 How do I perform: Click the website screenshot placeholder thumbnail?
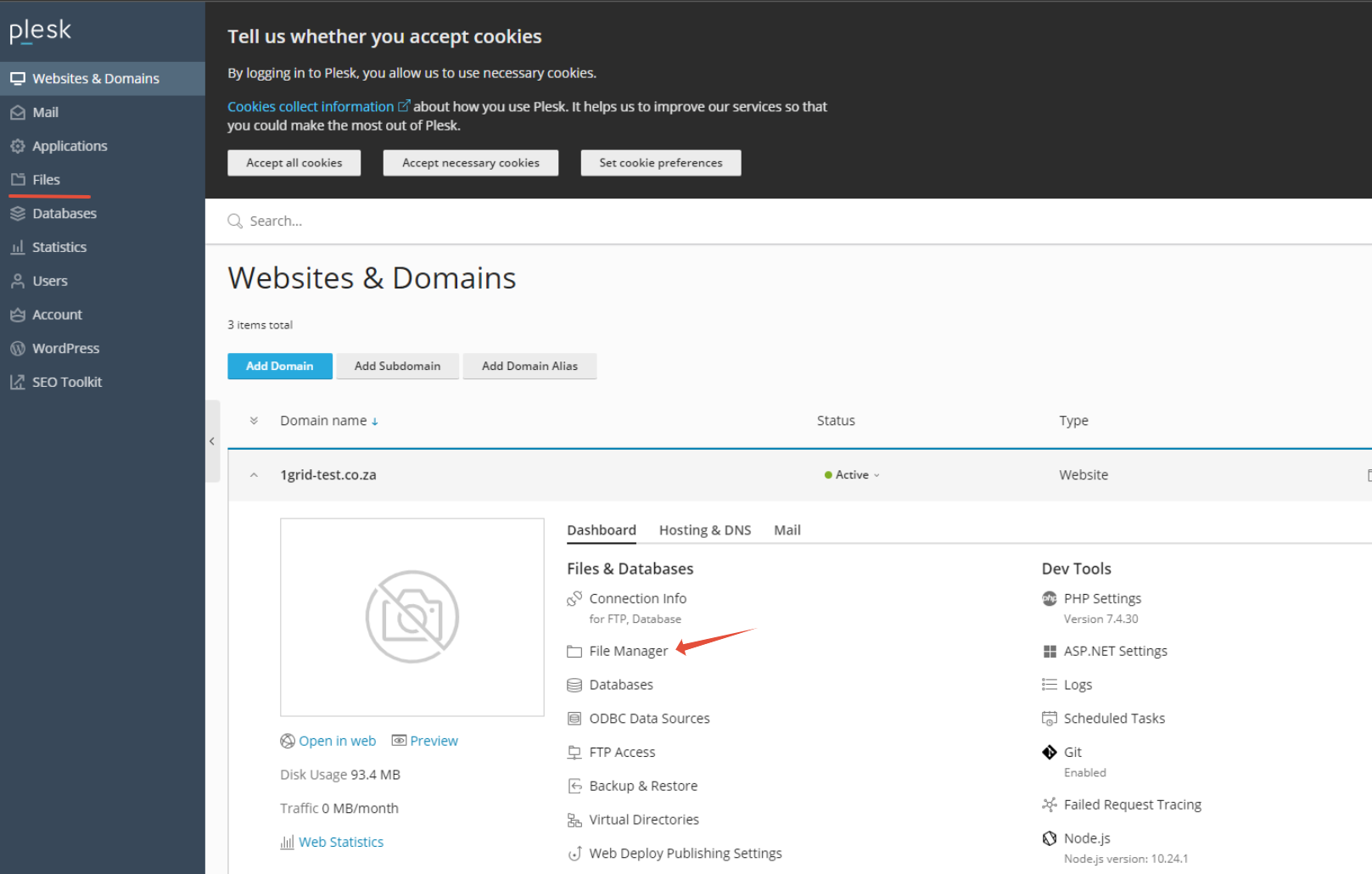(412, 617)
